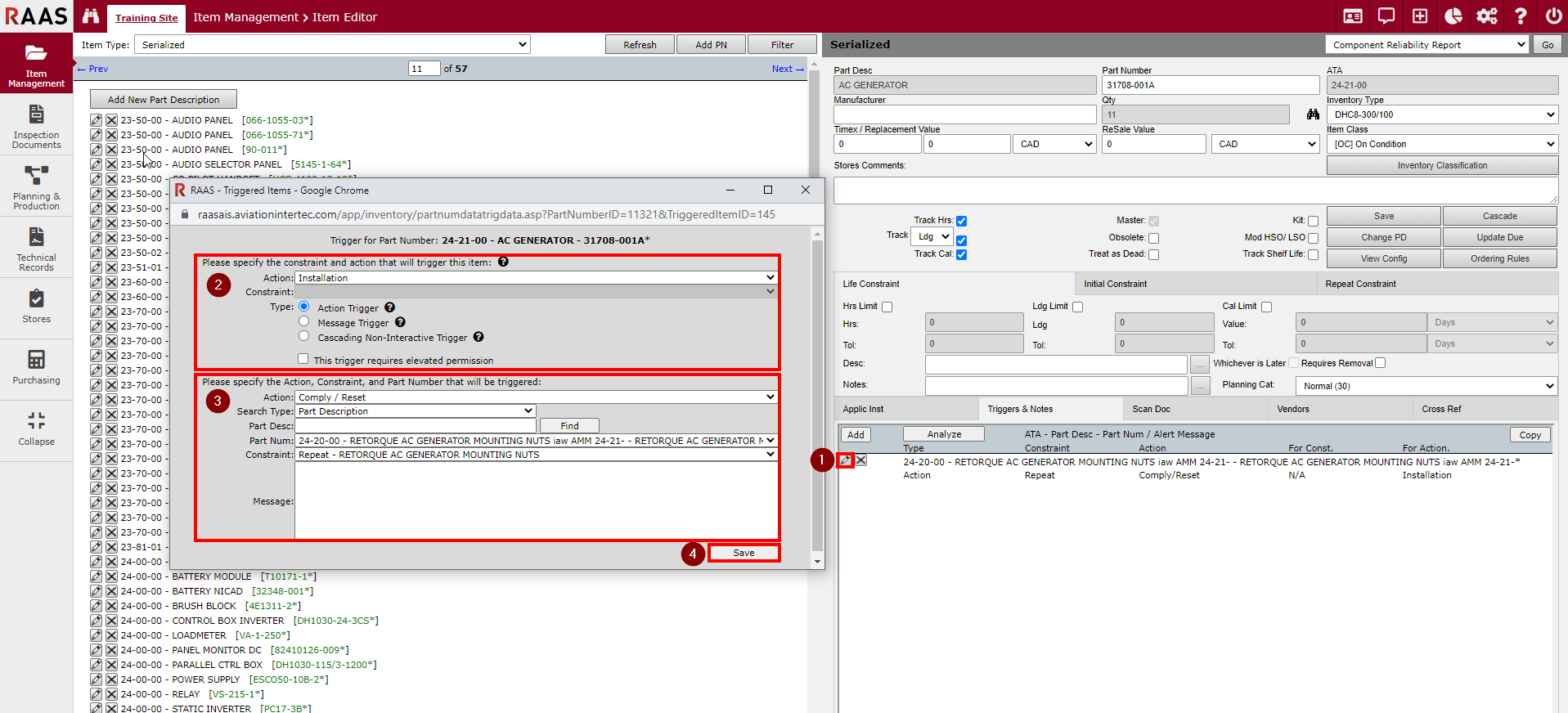Open the help question mark icon

pos(1521,16)
